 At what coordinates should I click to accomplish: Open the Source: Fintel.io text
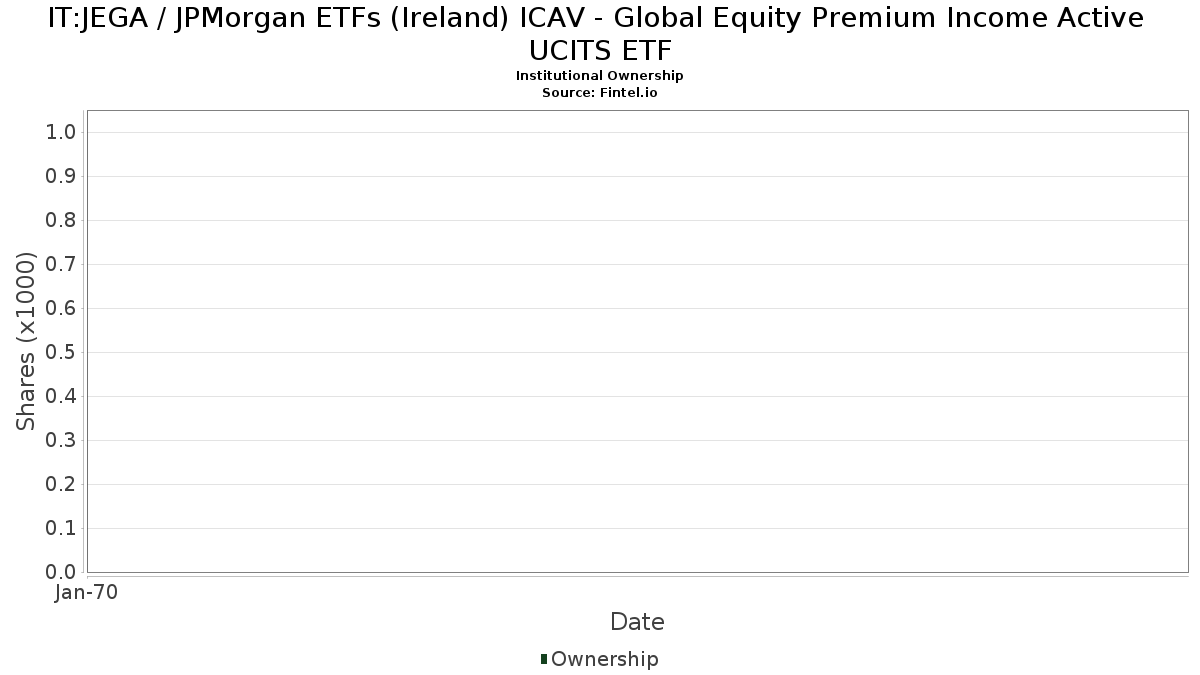(x=599, y=92)
